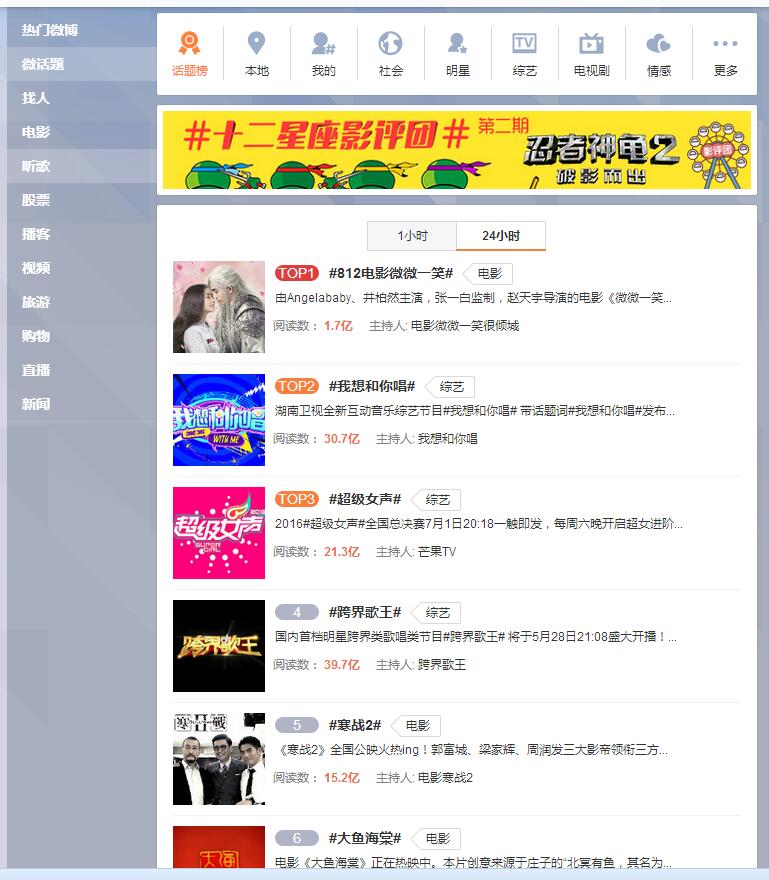Click the 21.3亿 read count
Image resolution: width=769 pixels, height=880 pixels.
(341, 552)
